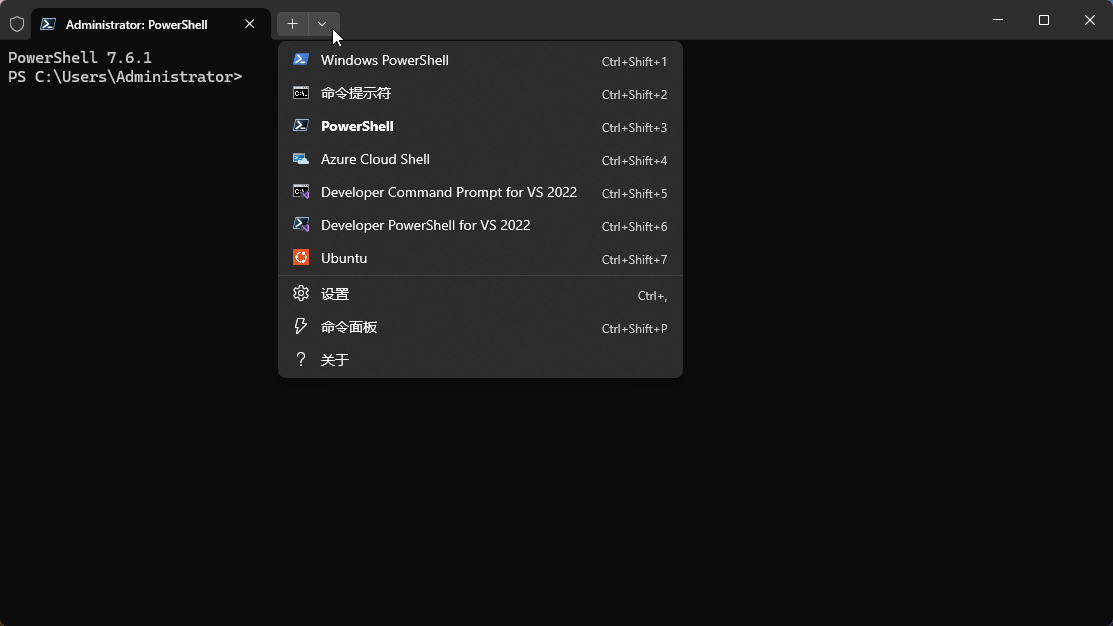Click the Windows PowerShell profile icon
Screen dimensions: 1113x626
301,60
